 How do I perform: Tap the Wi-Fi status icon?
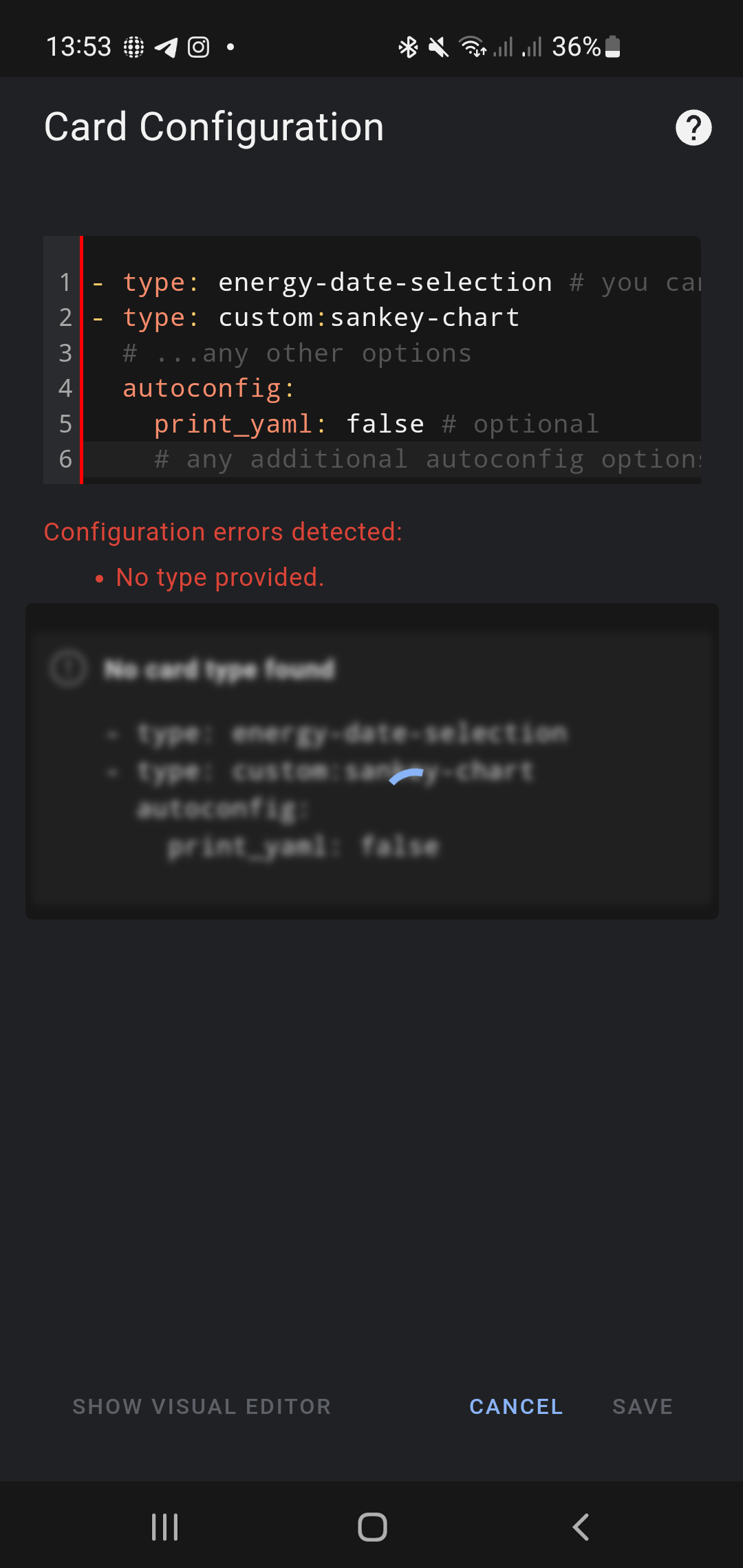tap(474, 46)
